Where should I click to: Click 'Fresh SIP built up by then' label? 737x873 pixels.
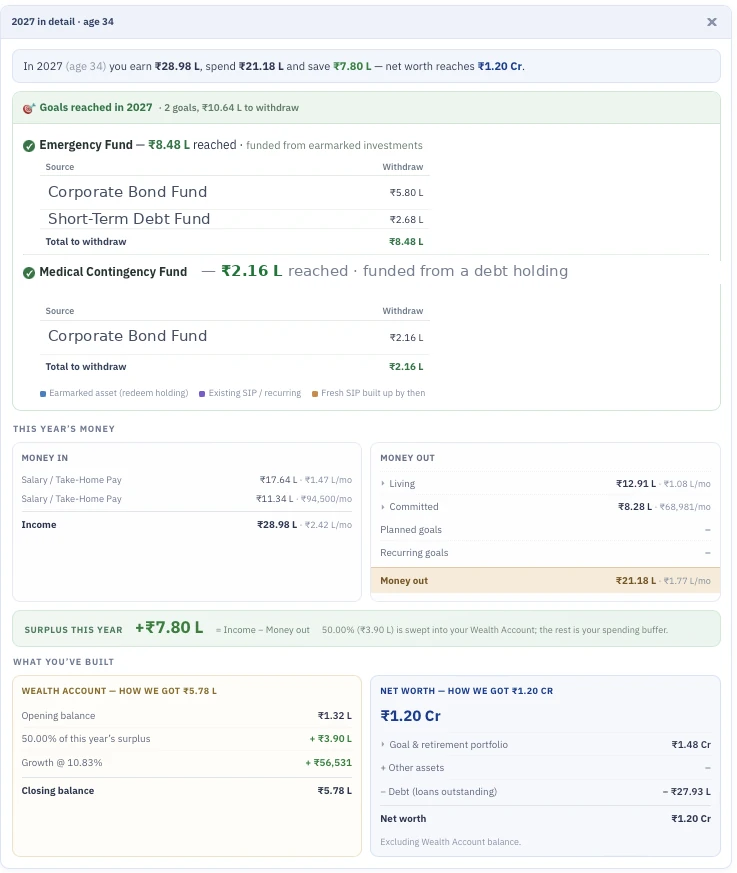(373, 393)
